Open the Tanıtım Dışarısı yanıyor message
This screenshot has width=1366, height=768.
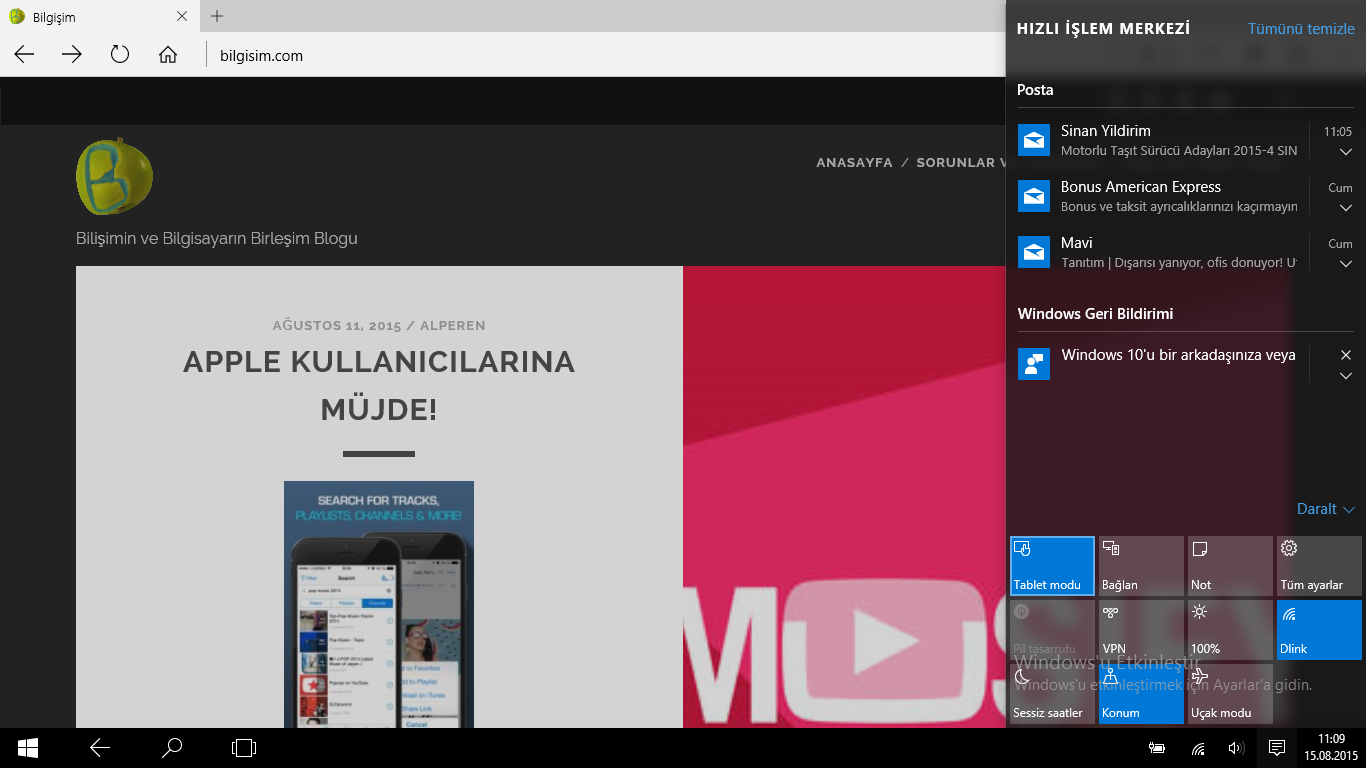1179,263
